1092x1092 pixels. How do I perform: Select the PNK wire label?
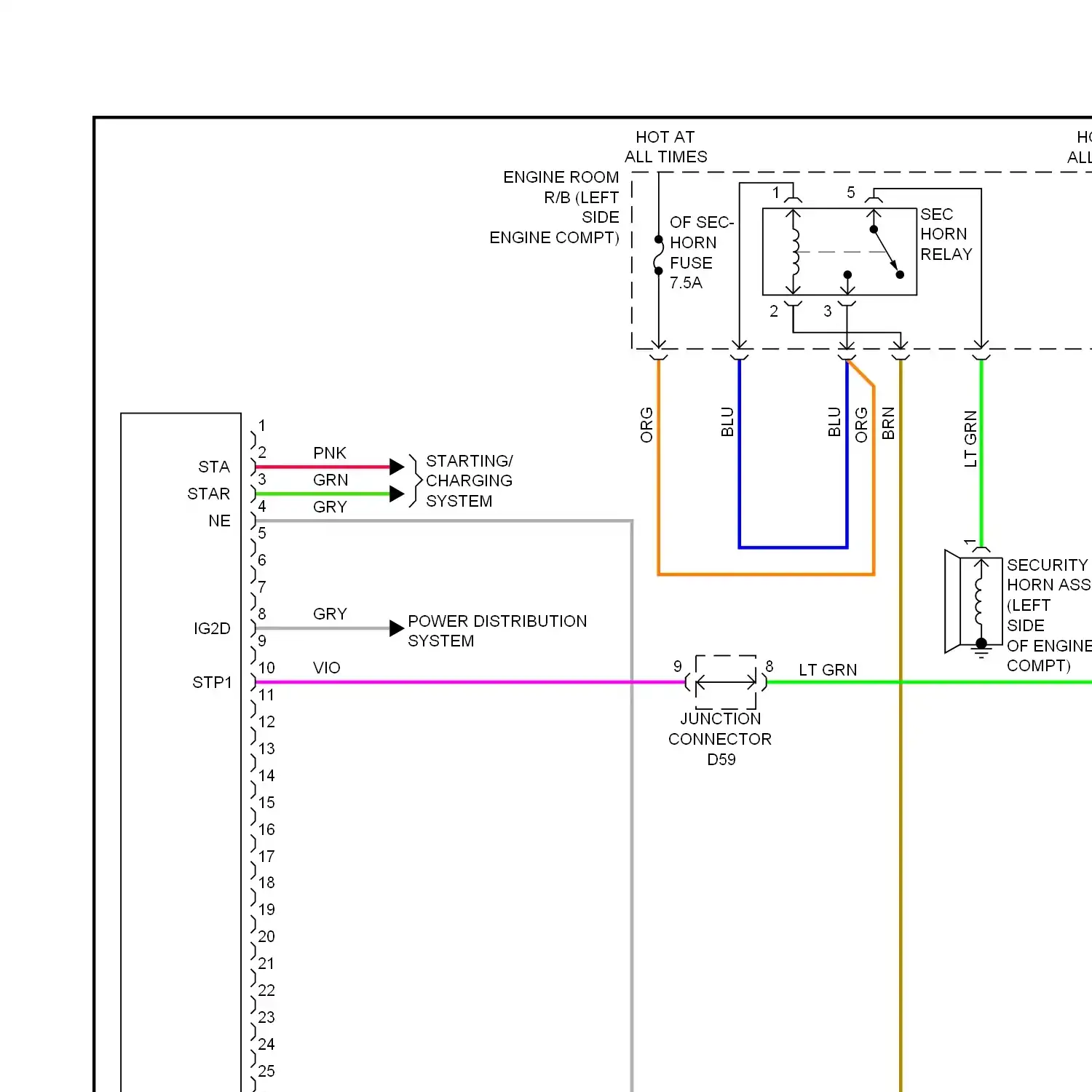pos(330,453)
